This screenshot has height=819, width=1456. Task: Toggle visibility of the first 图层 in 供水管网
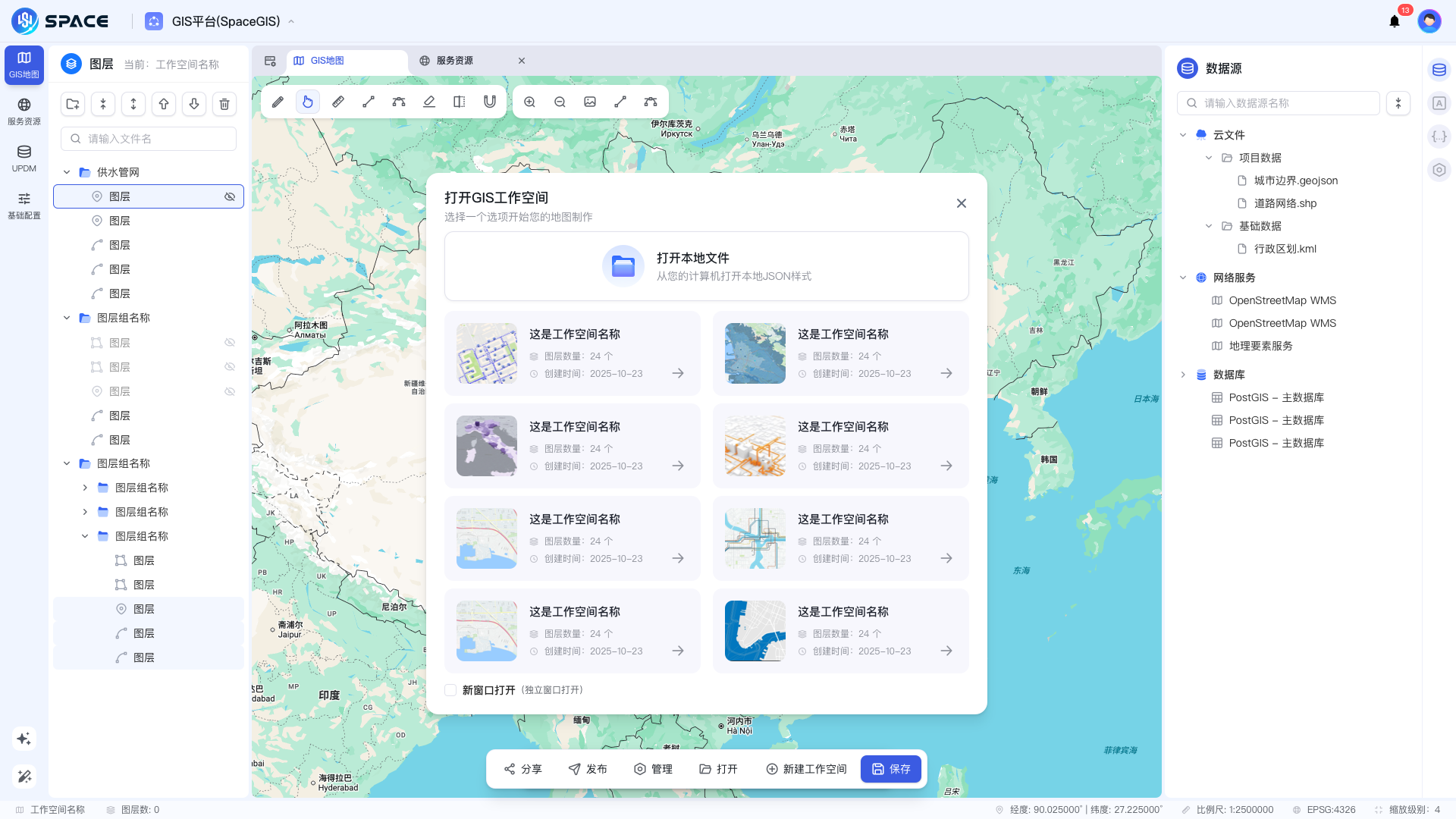tap(229, 196)
